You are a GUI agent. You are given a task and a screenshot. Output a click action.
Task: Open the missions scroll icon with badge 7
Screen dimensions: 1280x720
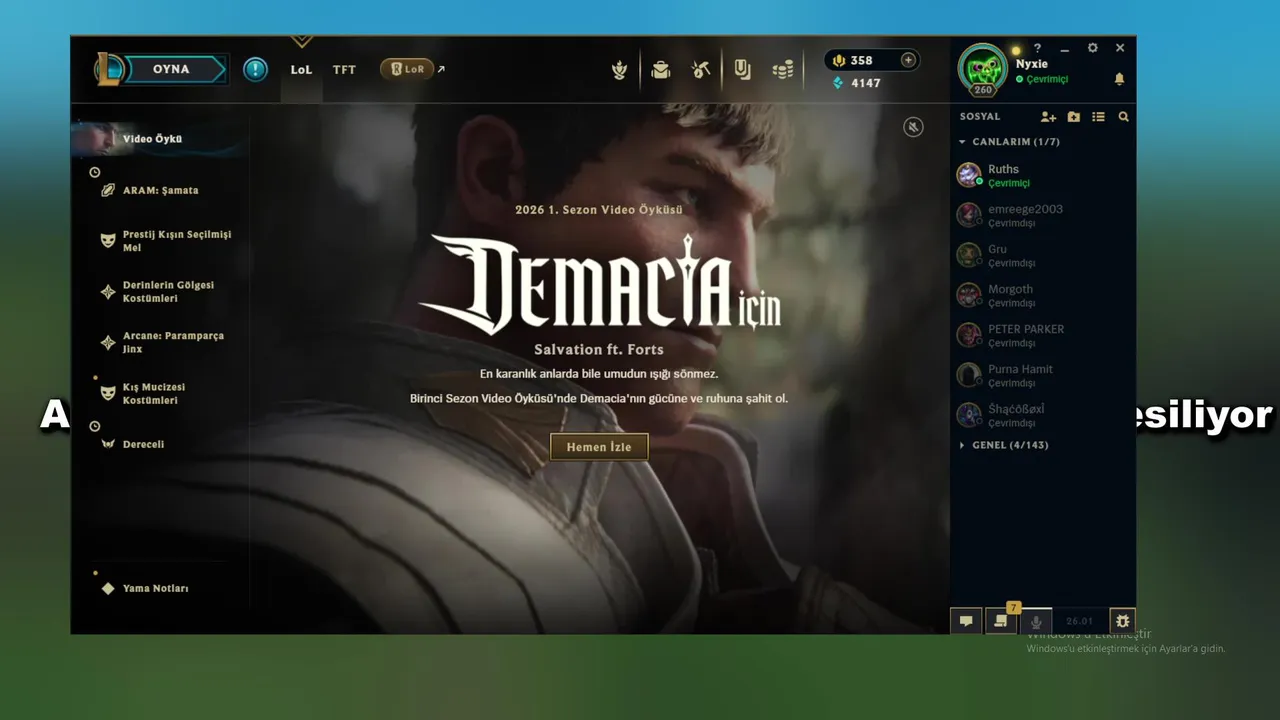click(x=1001, y=621)
